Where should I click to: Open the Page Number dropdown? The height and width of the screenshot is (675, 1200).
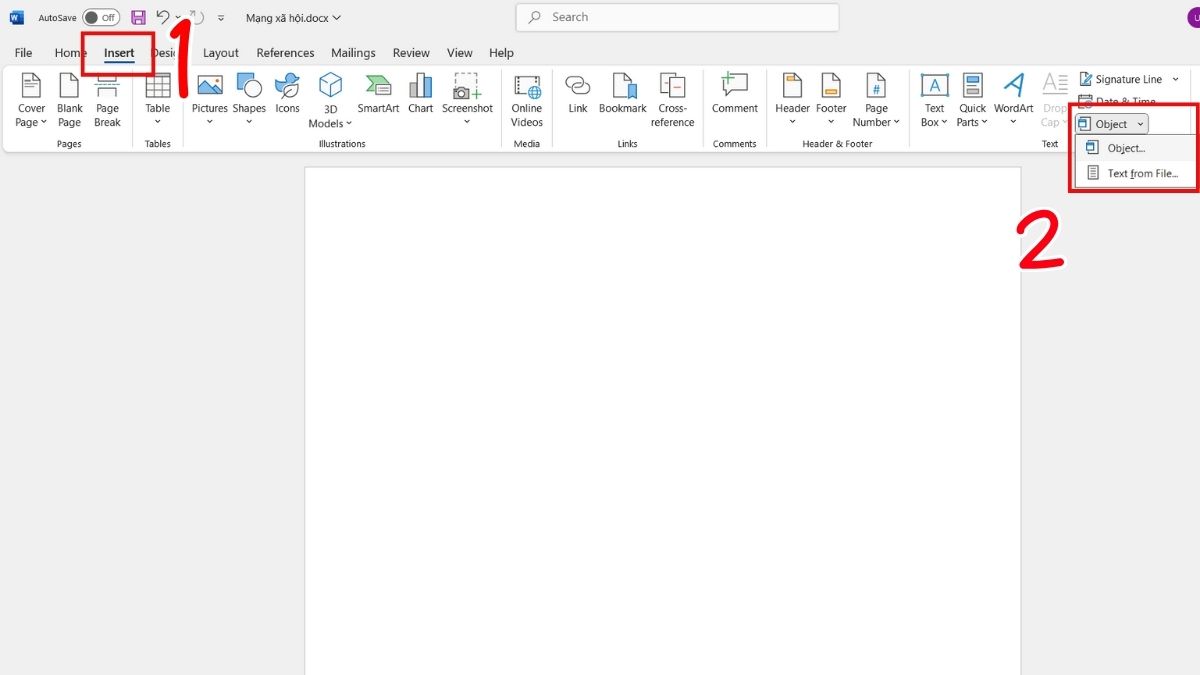(x=876, y=100)
